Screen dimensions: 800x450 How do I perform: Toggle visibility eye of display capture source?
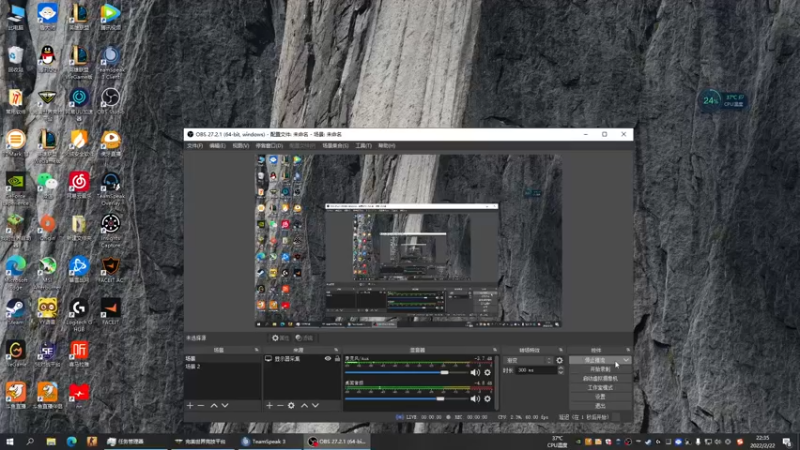tap(327, 358)
